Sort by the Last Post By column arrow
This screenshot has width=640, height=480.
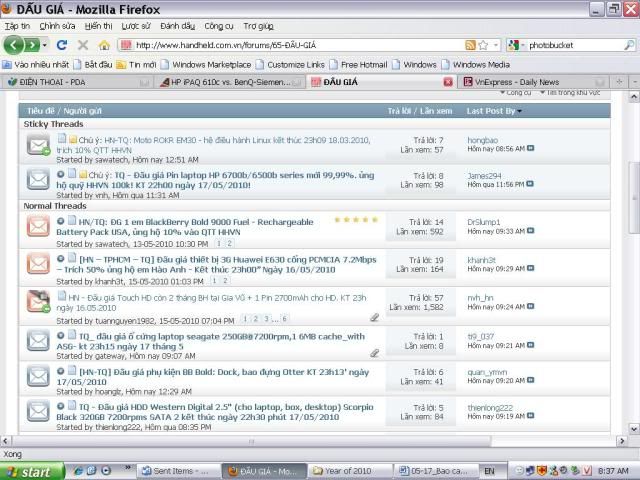(519, 111)
